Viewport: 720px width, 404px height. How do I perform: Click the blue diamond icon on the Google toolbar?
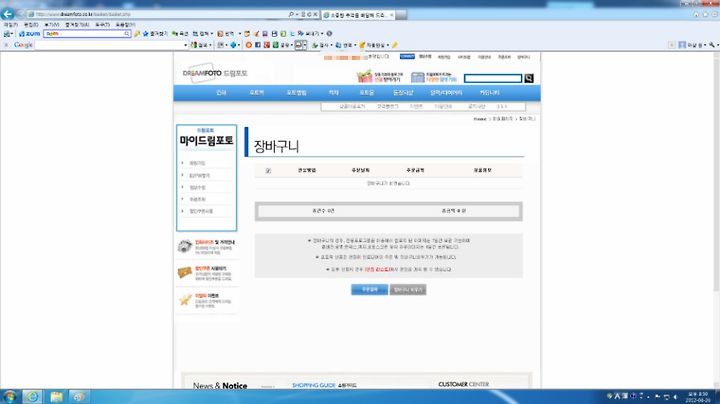(x=233, y=45)
